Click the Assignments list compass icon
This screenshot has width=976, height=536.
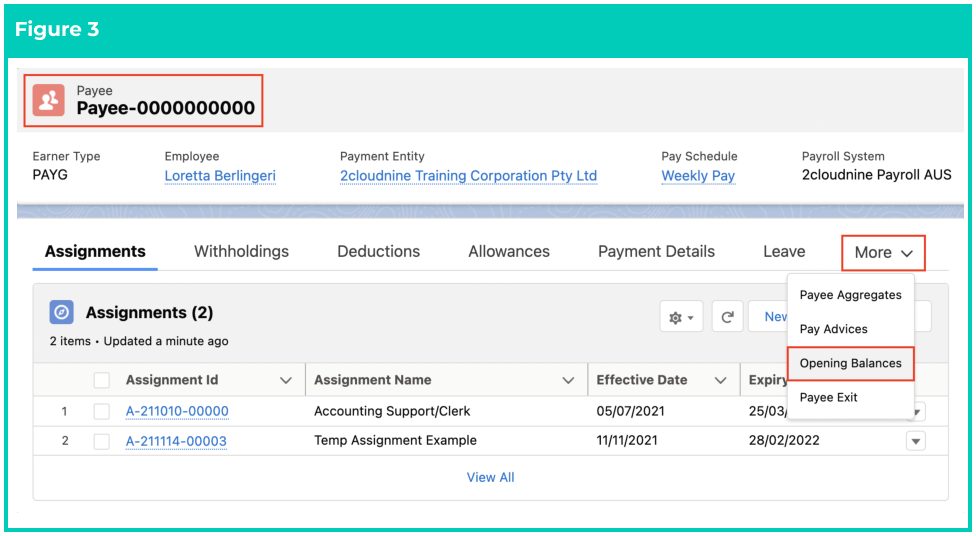point(62,313)
